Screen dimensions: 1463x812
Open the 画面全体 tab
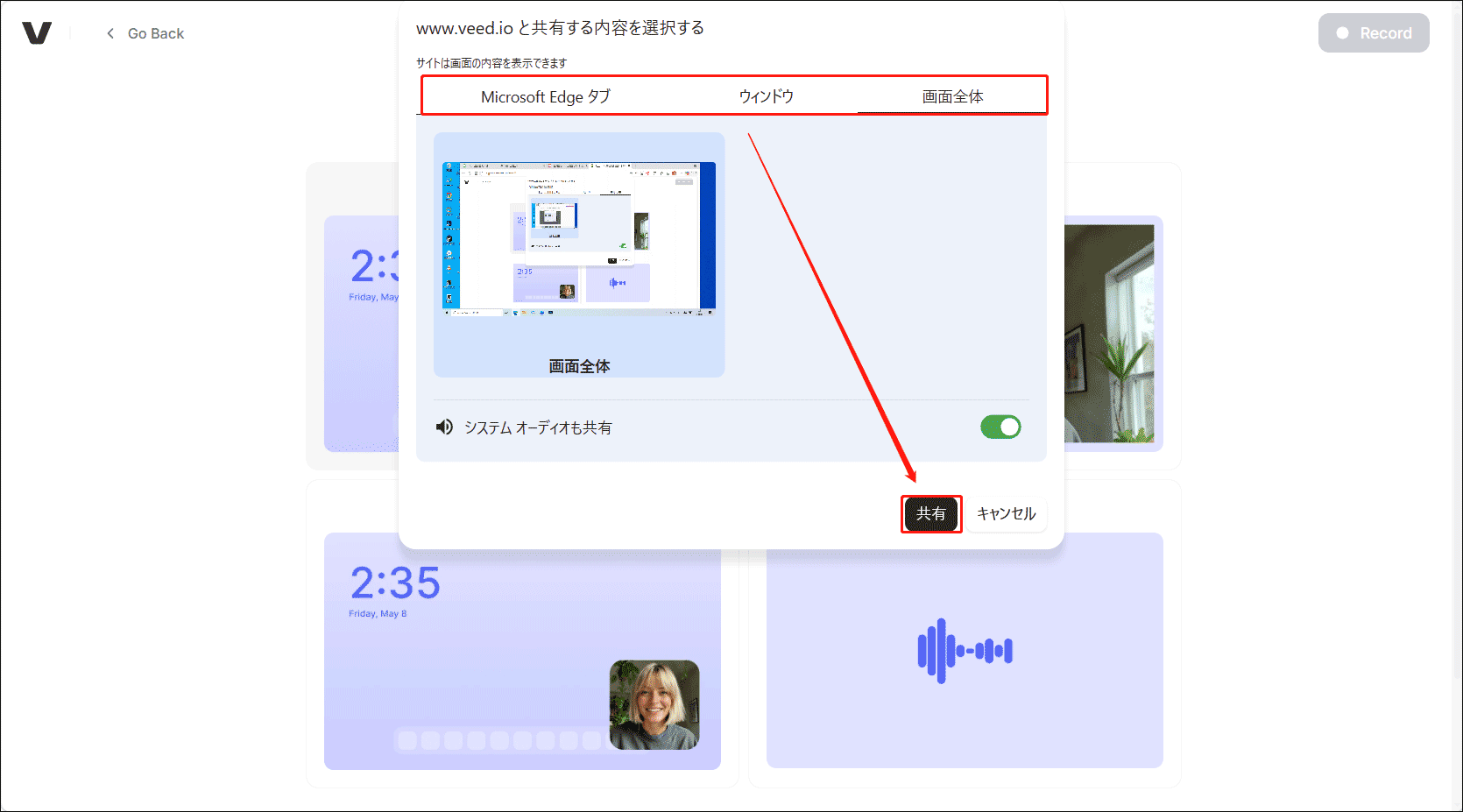pos(951,96)
